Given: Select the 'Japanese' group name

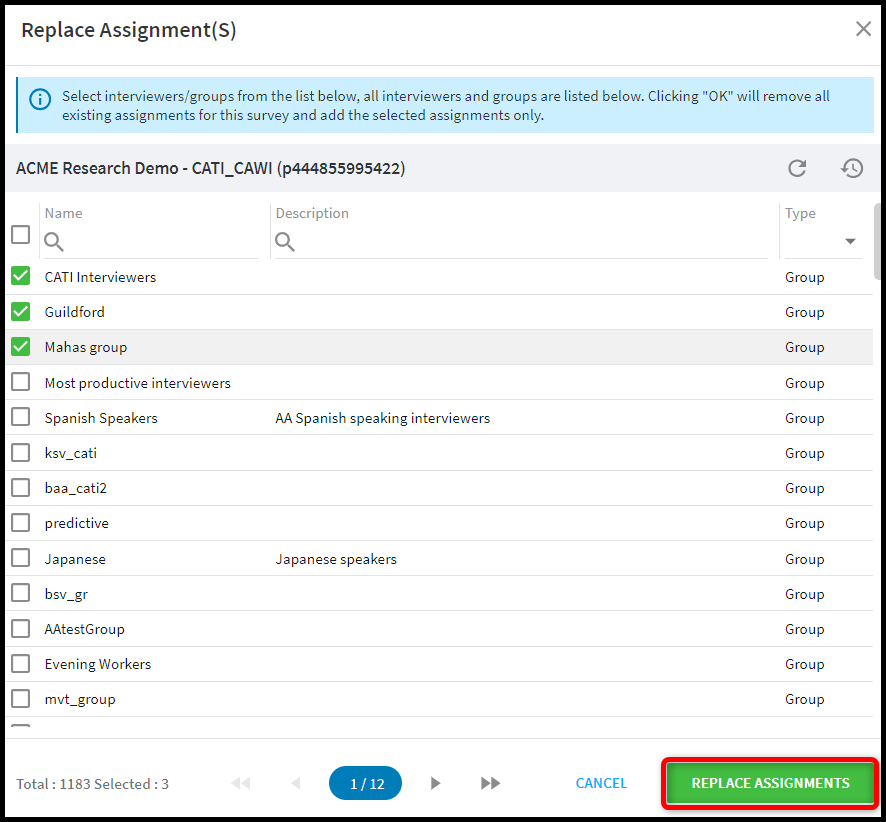Looking at the screenshot, I should pyautogui.click(x=75, y=559).
